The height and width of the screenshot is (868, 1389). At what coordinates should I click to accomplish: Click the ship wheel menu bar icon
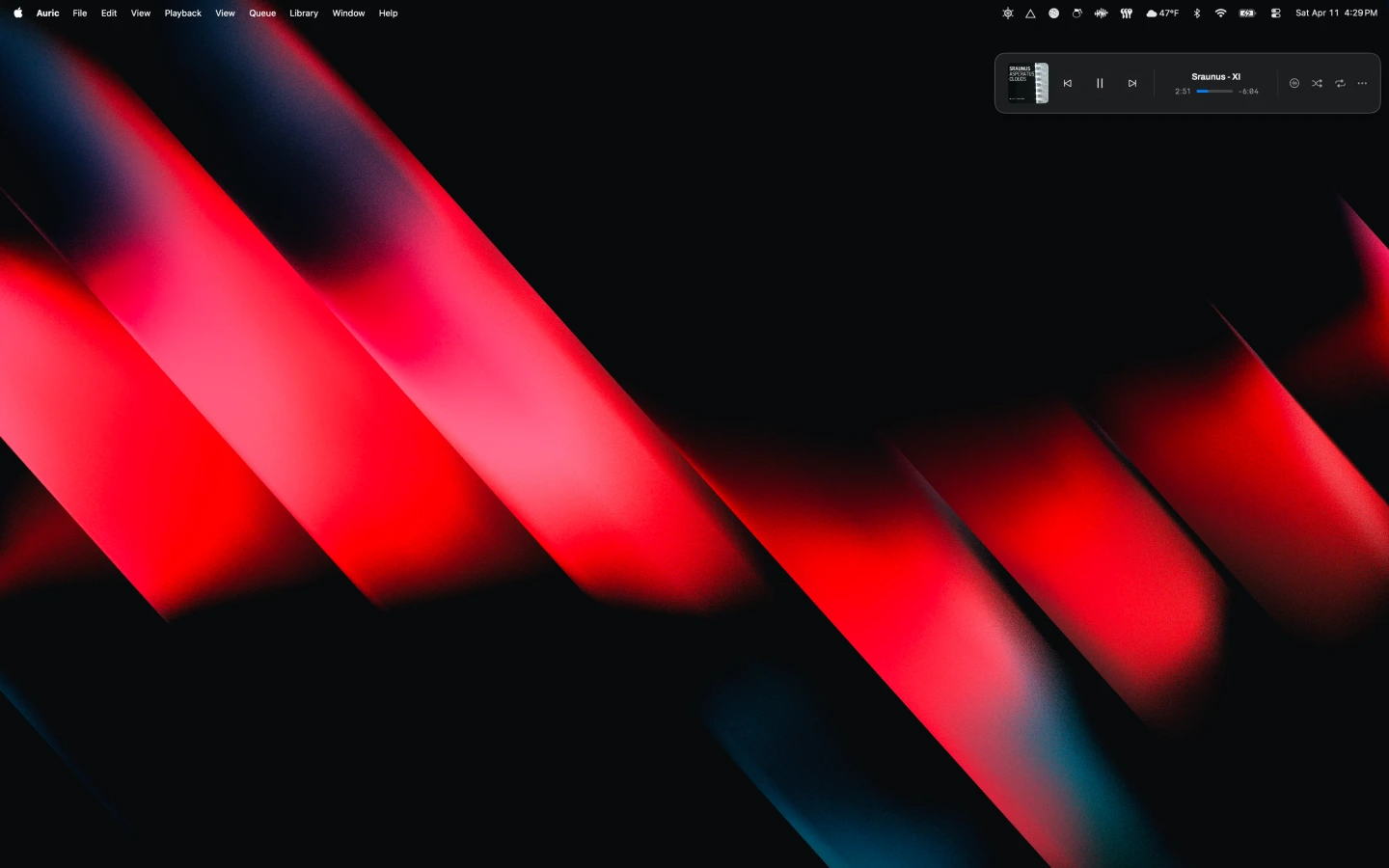coord(1008,14)
